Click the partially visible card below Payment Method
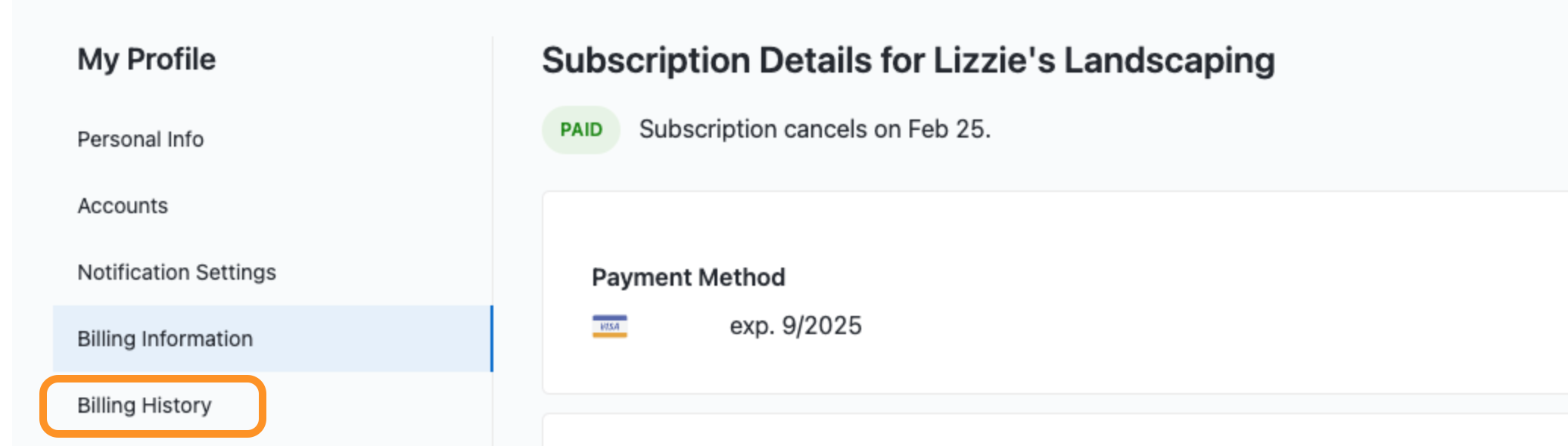The width and height of the screenshot is (1568, 446). click(x=1059, y=431)
